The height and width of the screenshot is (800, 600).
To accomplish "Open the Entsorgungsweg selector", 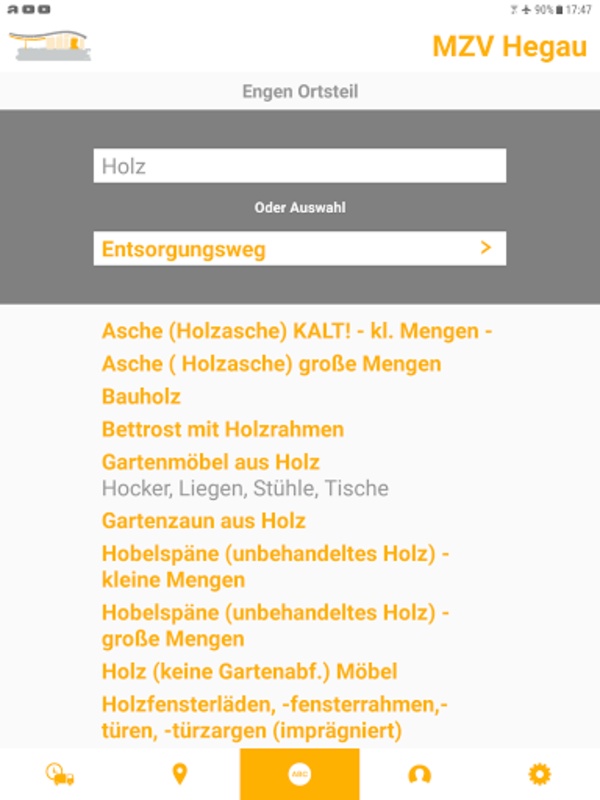I will tap(299, 248).
